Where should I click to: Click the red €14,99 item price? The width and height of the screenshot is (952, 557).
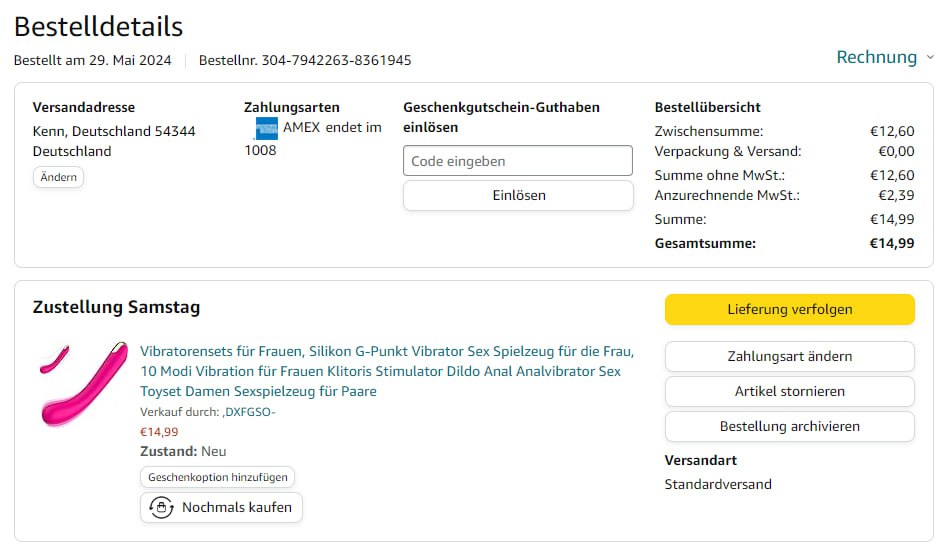click(159, 432)
